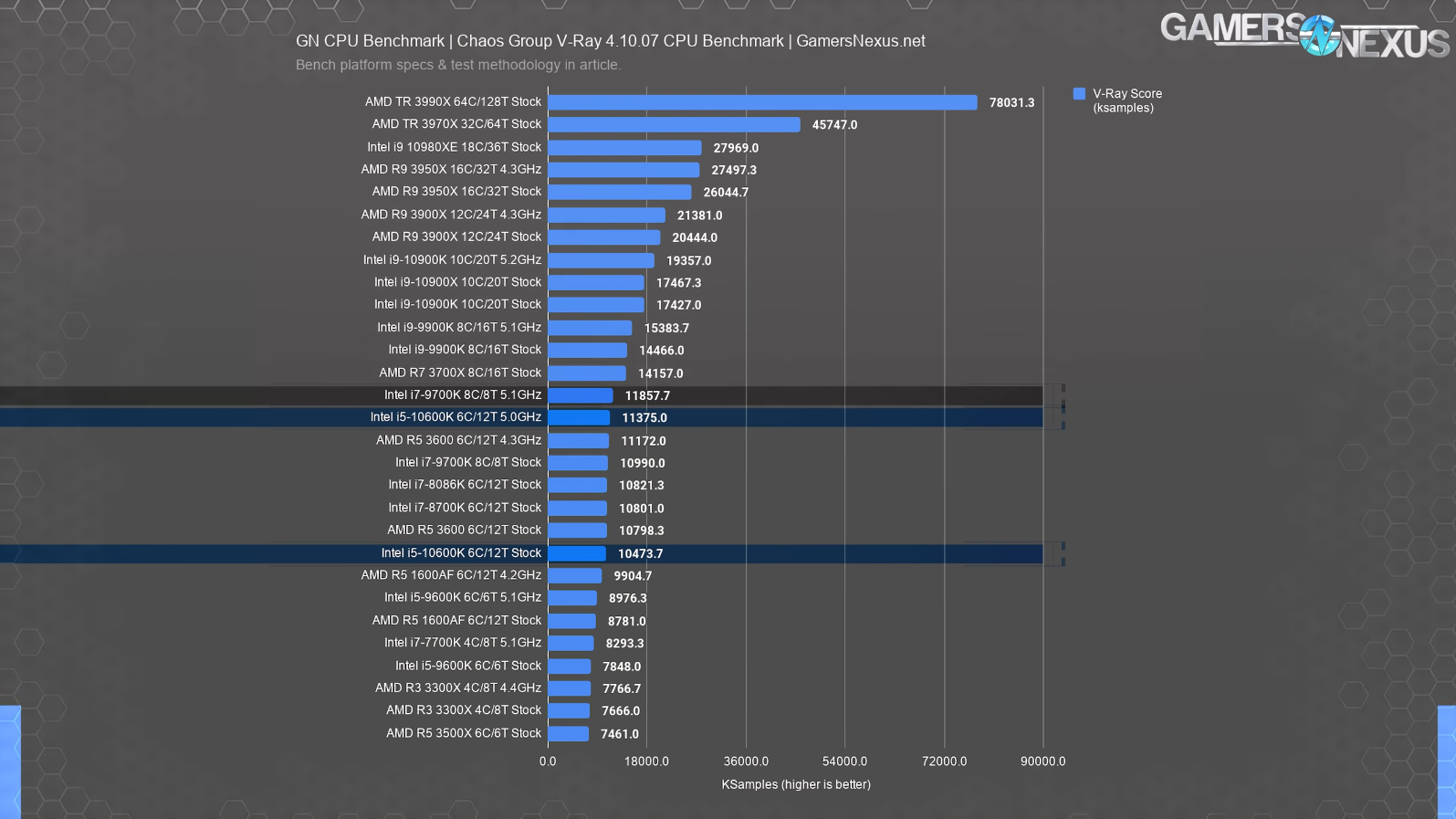Click the GamersNexus logo
The width and height of the screenshot is (1456, 819).
tap(1304, 35)
